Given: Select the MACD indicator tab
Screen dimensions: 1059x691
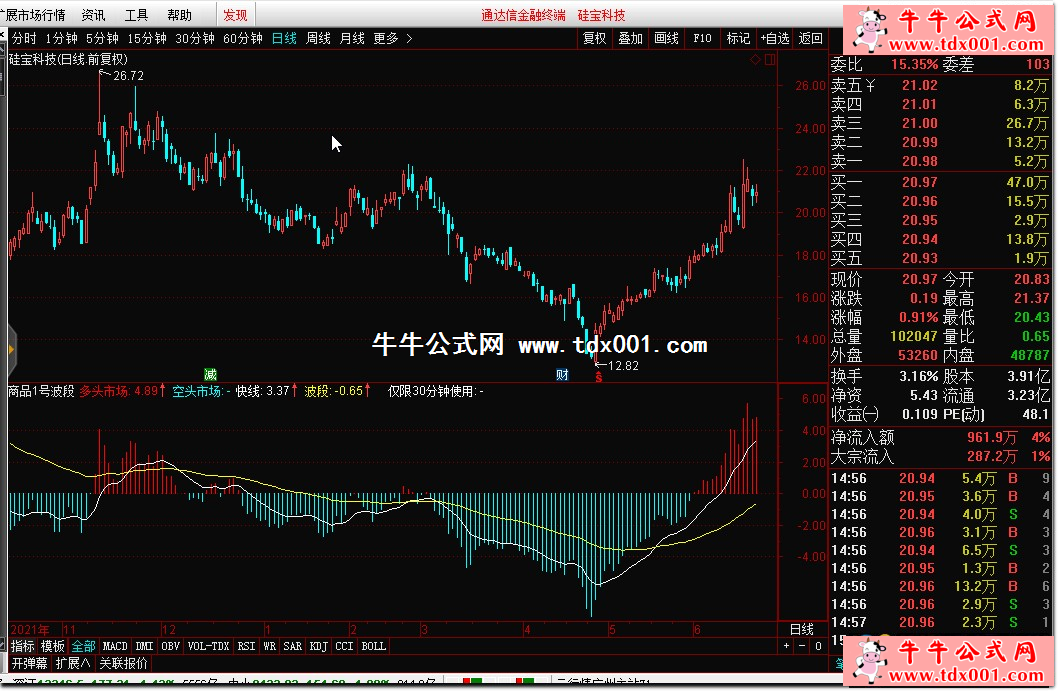Looking at the screenshot, I should click(115, 647).
